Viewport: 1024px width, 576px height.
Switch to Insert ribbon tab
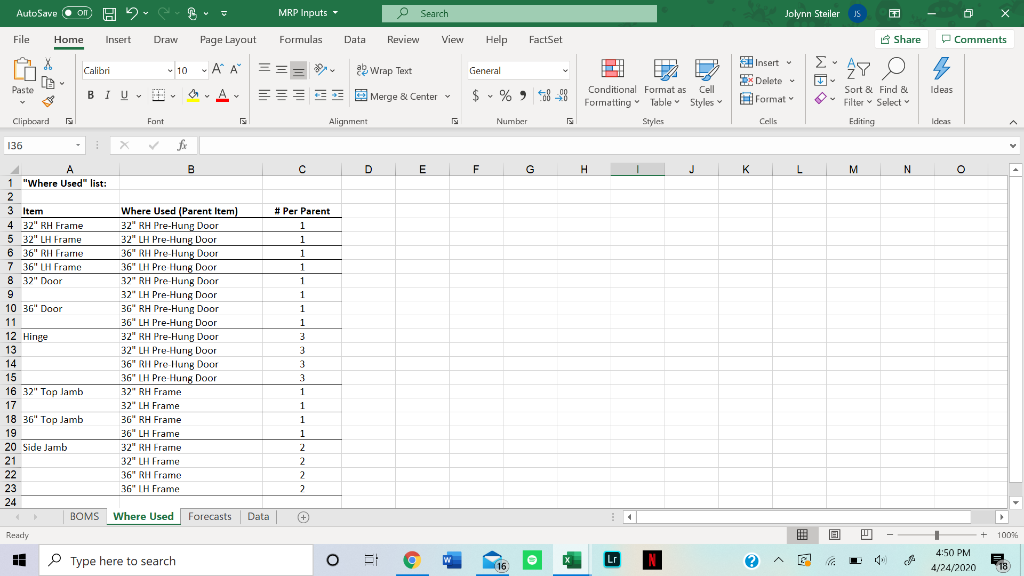pyautogui.click(x=118, y=39)
